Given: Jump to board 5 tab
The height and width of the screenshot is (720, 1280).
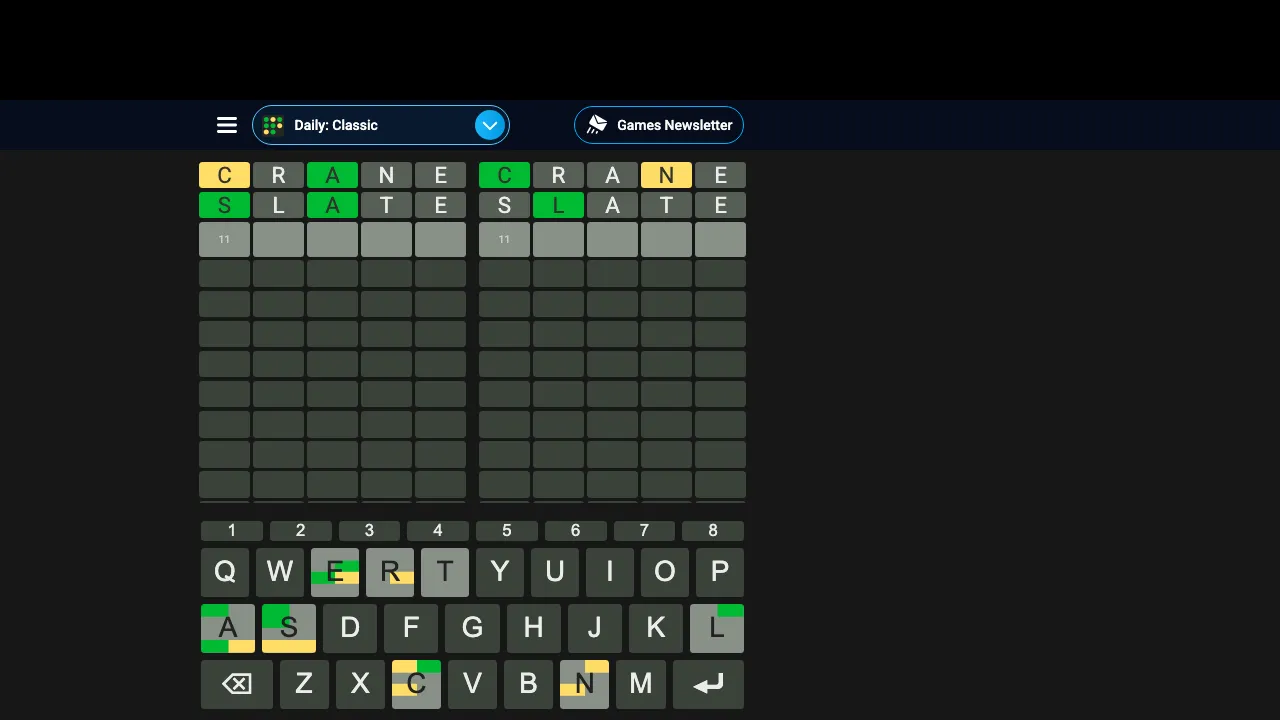Looking at the screenshot, I should point(507,531).
